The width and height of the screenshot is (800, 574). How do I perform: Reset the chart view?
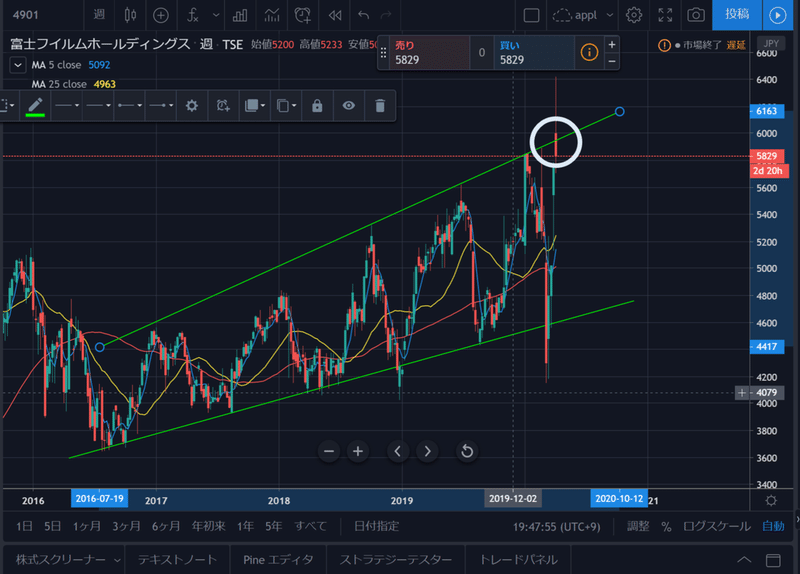click(x=467, y=451)
